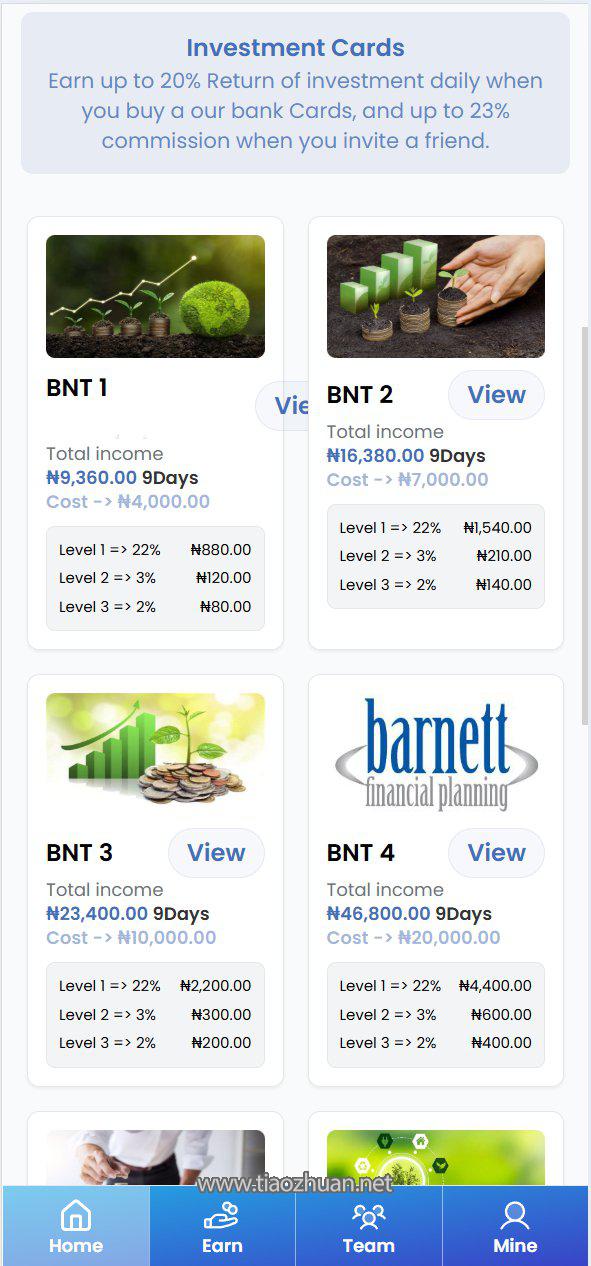The height and width of the screenshot is (1266, 591).
Task: Select the Team people icon
Action: 369,1216
